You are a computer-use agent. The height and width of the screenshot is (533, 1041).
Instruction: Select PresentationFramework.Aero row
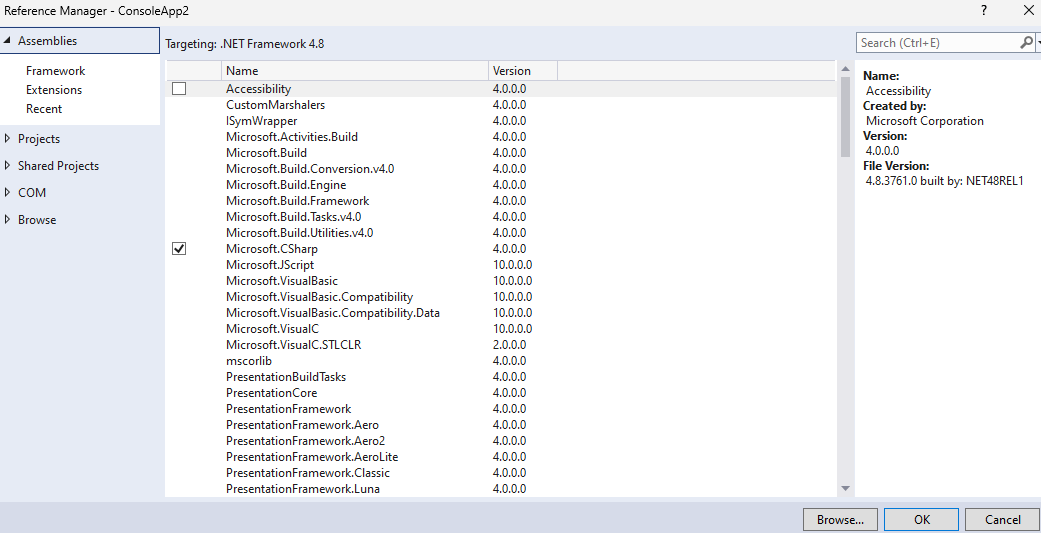coord(500,425)
